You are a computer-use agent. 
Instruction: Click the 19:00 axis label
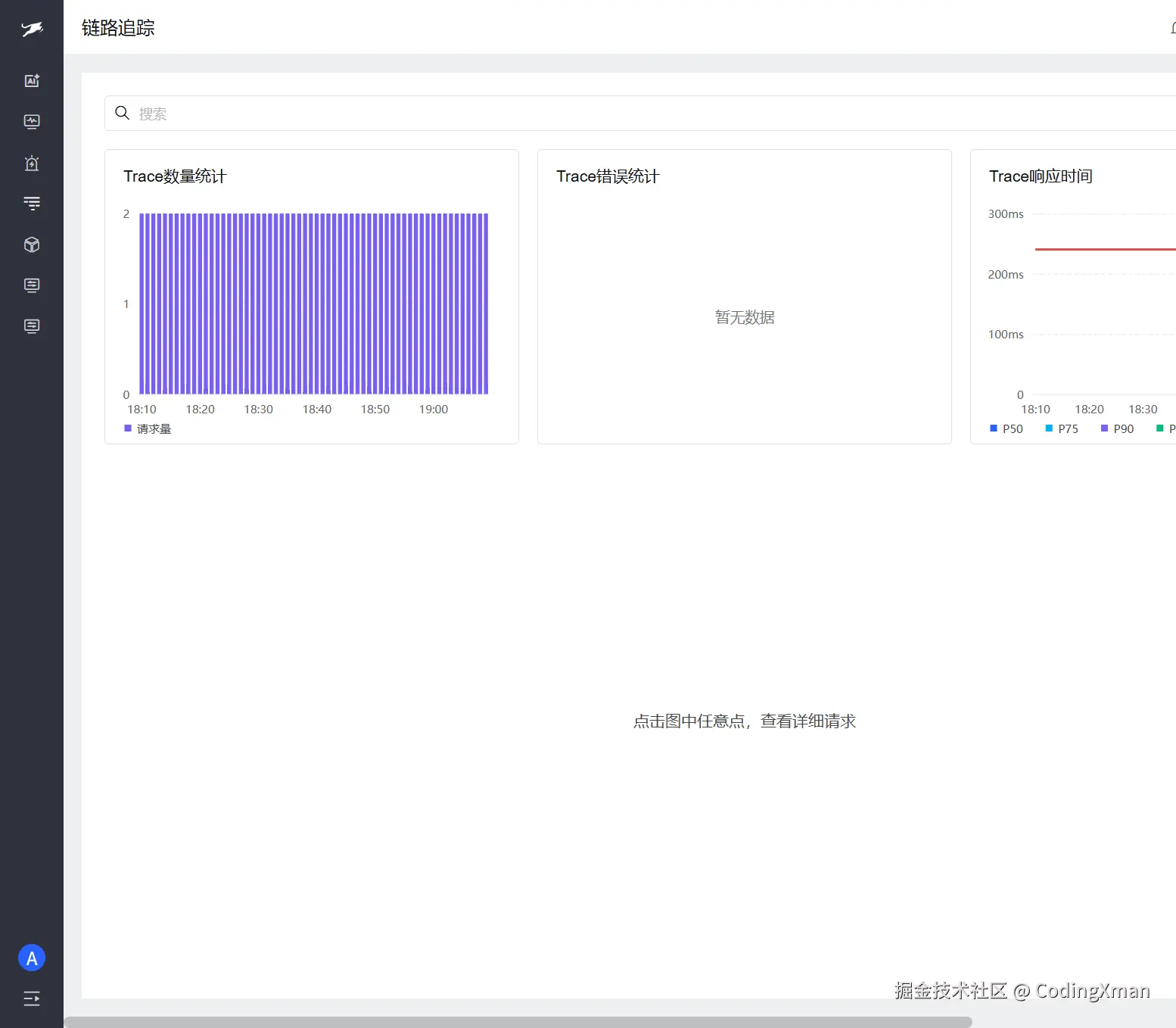(x=434, y=410)
